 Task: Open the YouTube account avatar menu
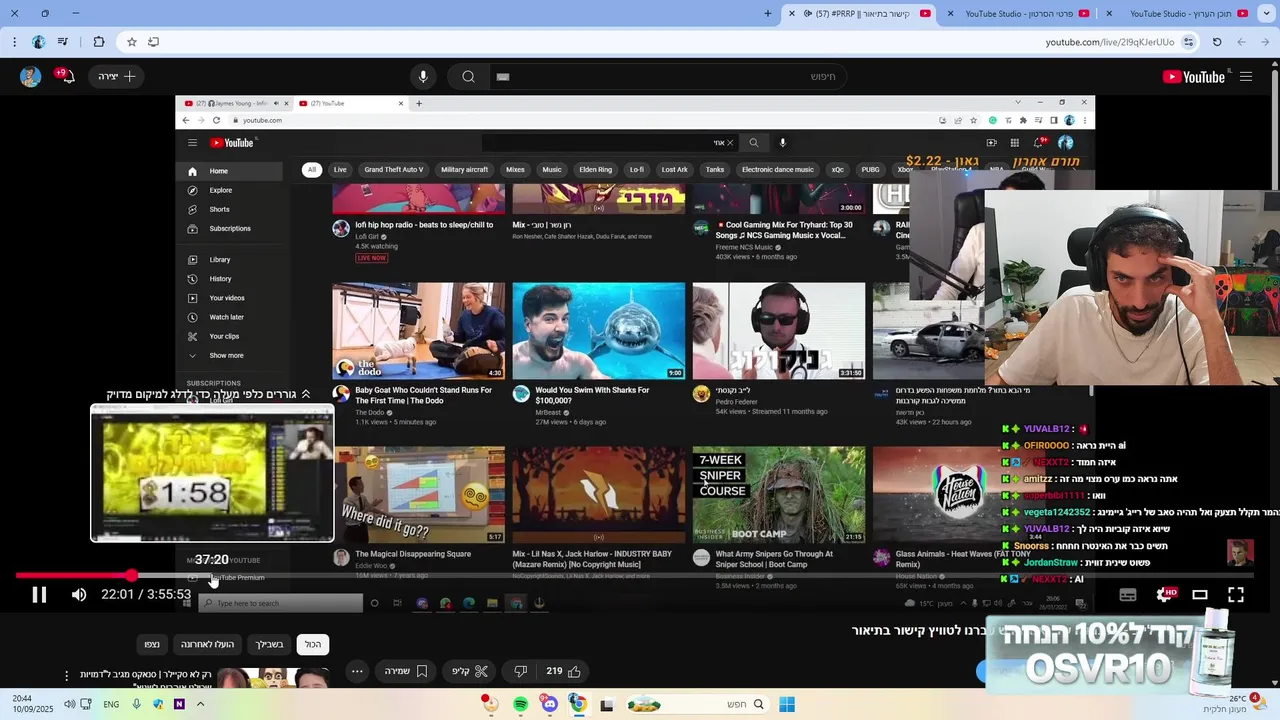point(30,77)
